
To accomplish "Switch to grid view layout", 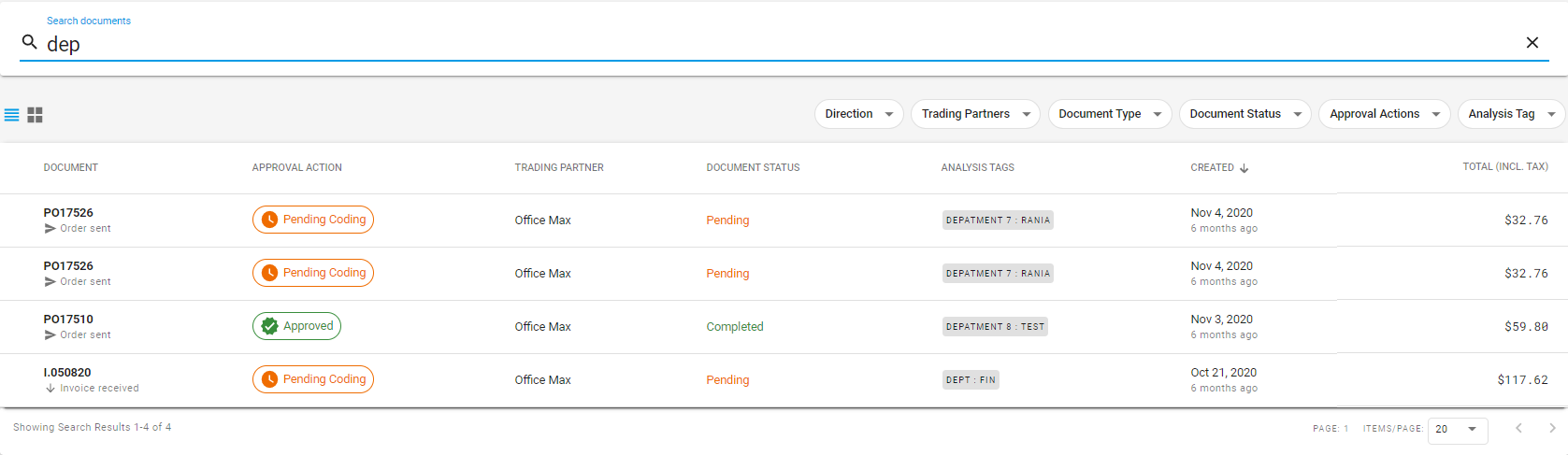I will (x=36, y=115).
